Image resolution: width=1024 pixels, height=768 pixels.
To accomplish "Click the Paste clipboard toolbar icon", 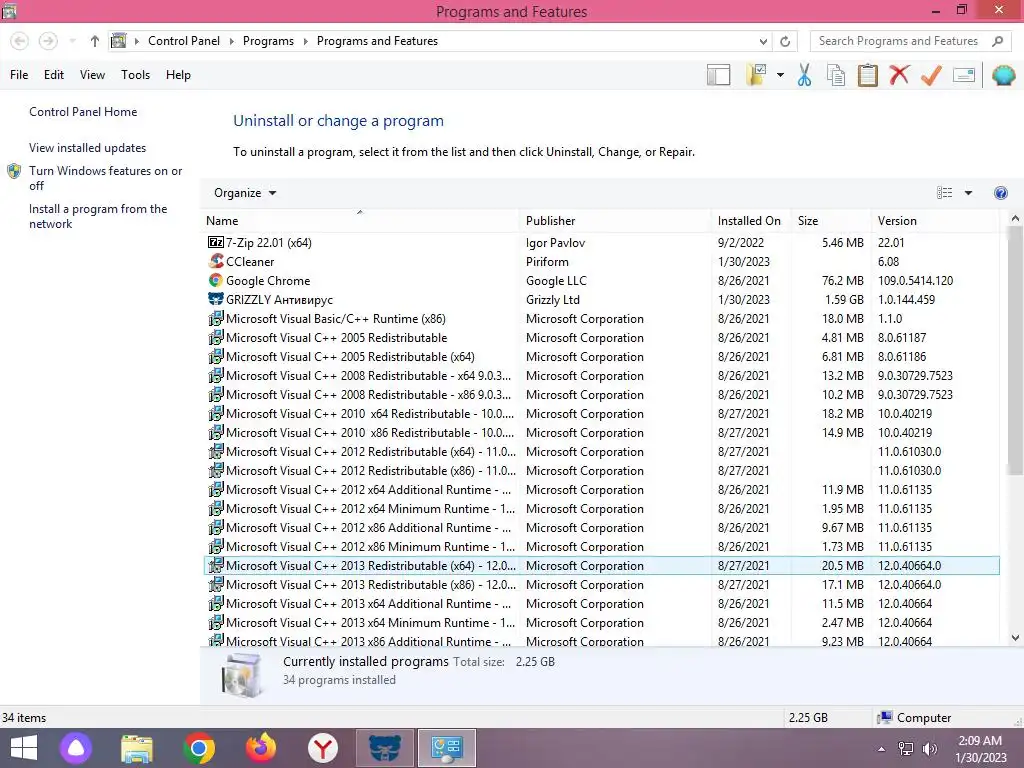I will pos(867,75).
